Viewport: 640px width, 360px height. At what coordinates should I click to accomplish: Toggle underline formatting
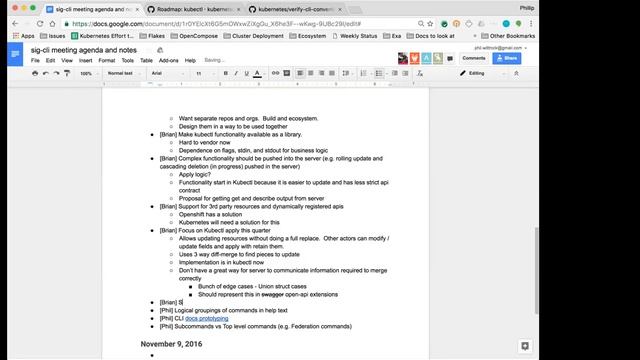click(x=247, y=73)
